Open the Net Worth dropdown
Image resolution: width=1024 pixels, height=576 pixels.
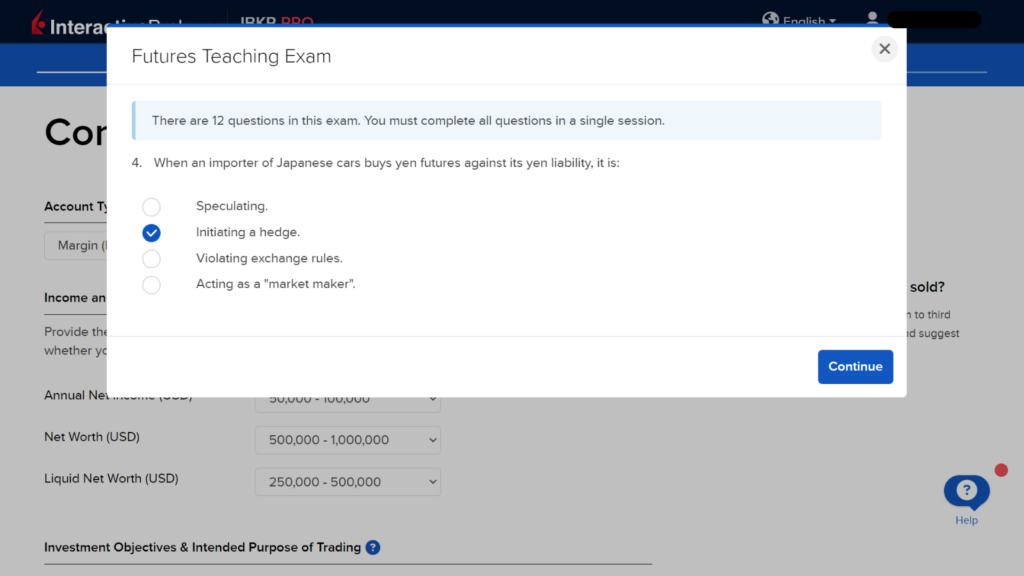pyautogui.click(x=347, y=440)
